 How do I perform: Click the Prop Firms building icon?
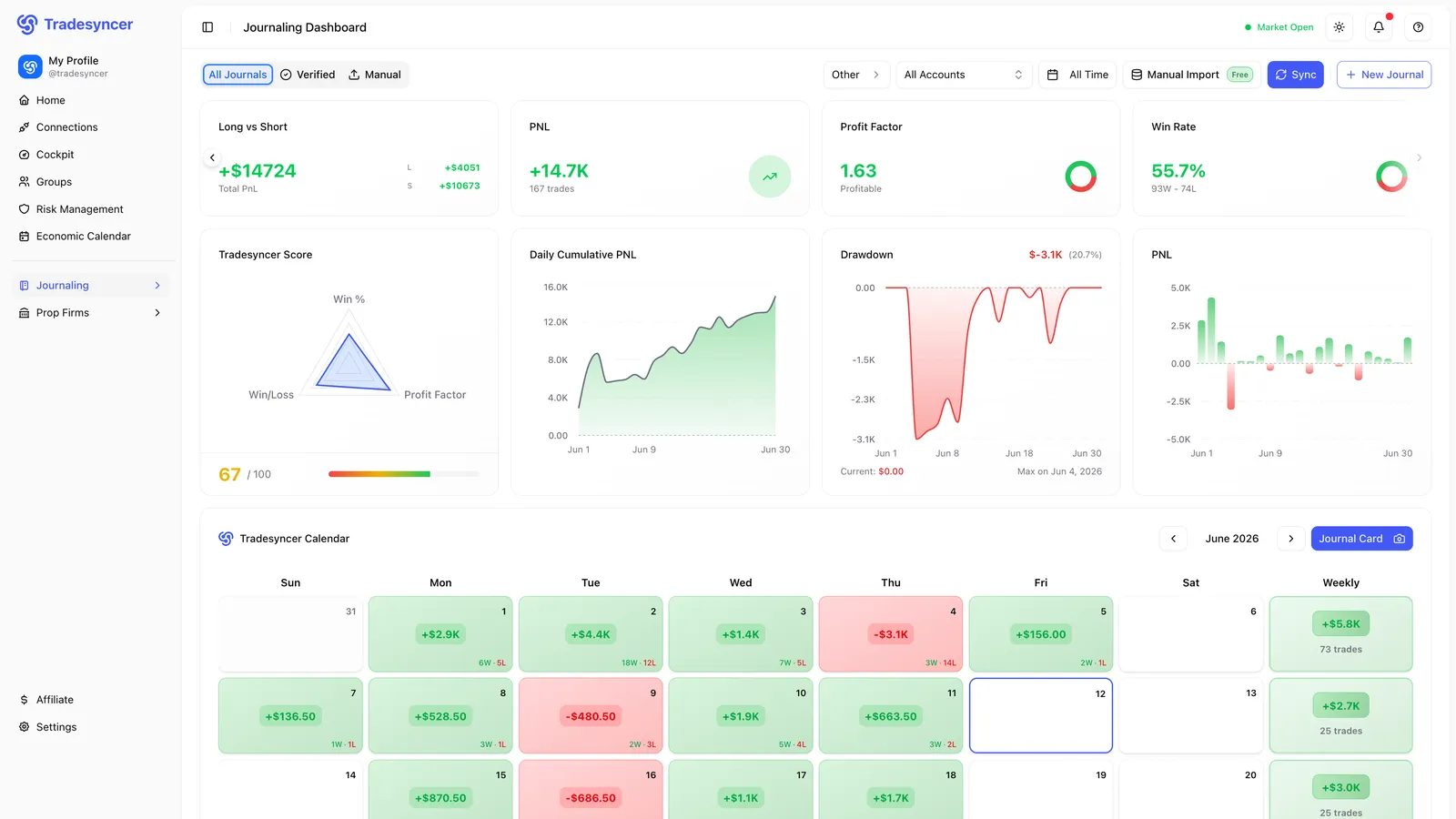[x=25, y=313]
